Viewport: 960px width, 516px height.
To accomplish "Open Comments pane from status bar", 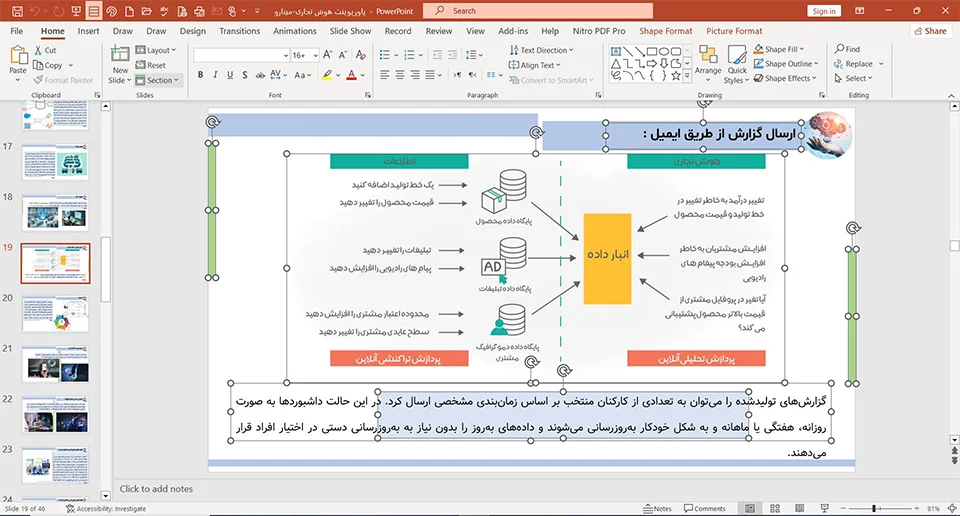I will [705, 509].
